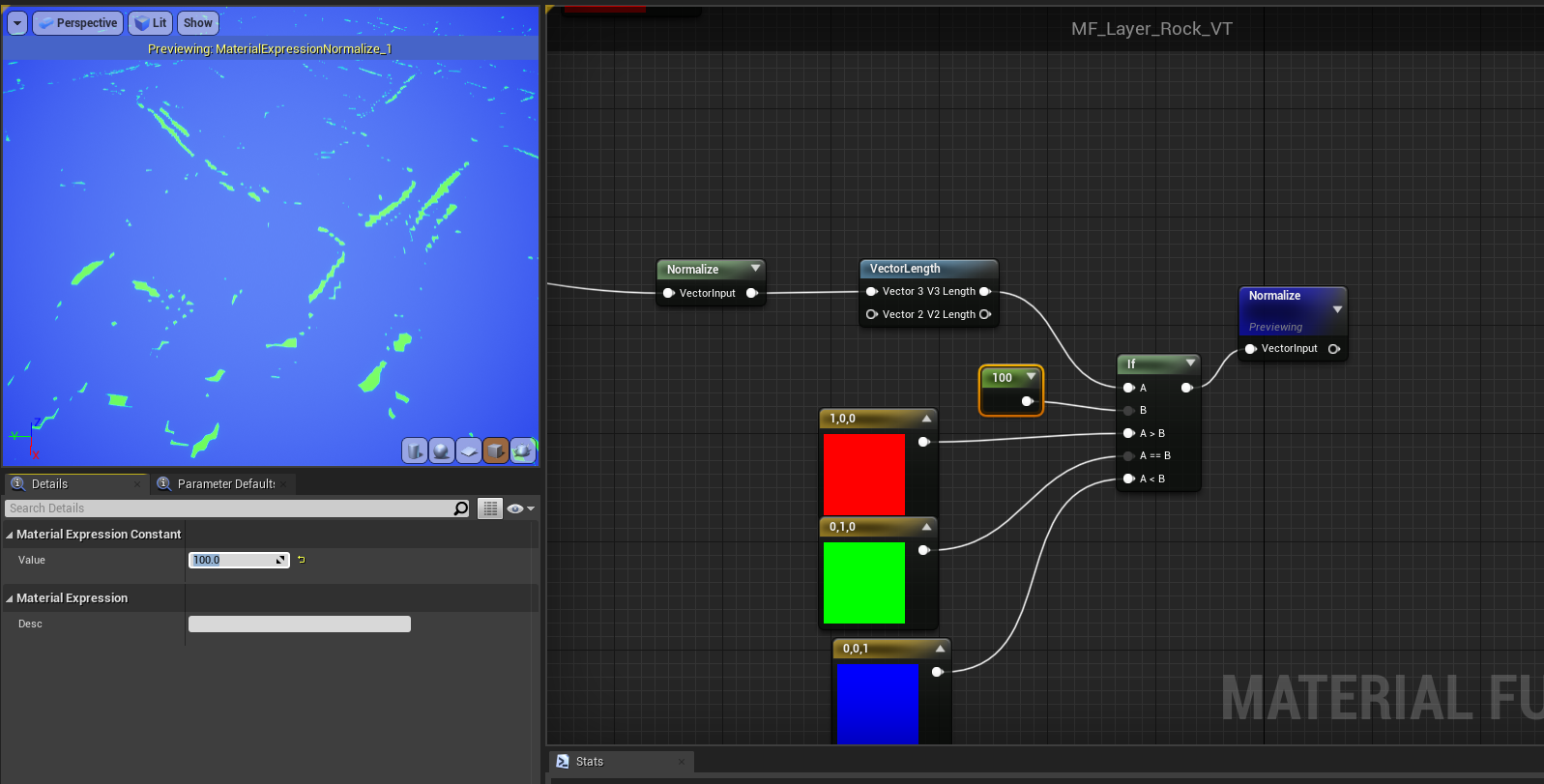Viewport: 1544px width, 784px height.
Task: Open the property matrix grid view
Action: (491, 508)
